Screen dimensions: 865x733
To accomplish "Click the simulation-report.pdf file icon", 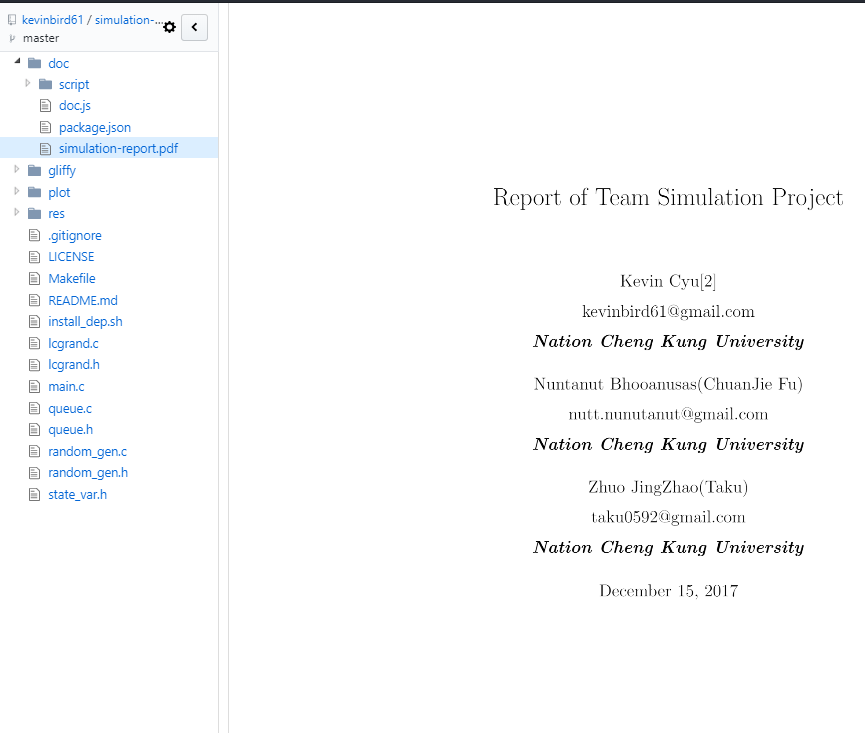I will pyautogui.click(x=45, y=148).
